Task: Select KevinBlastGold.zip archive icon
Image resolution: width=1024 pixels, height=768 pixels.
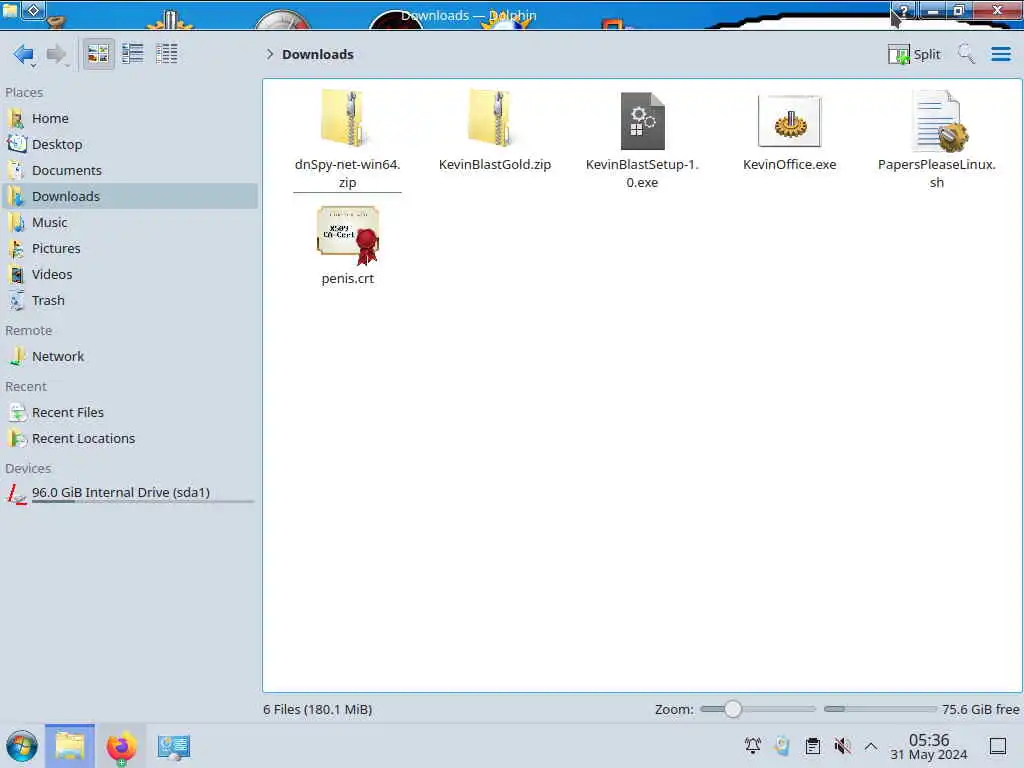Action: pos(494,118)
